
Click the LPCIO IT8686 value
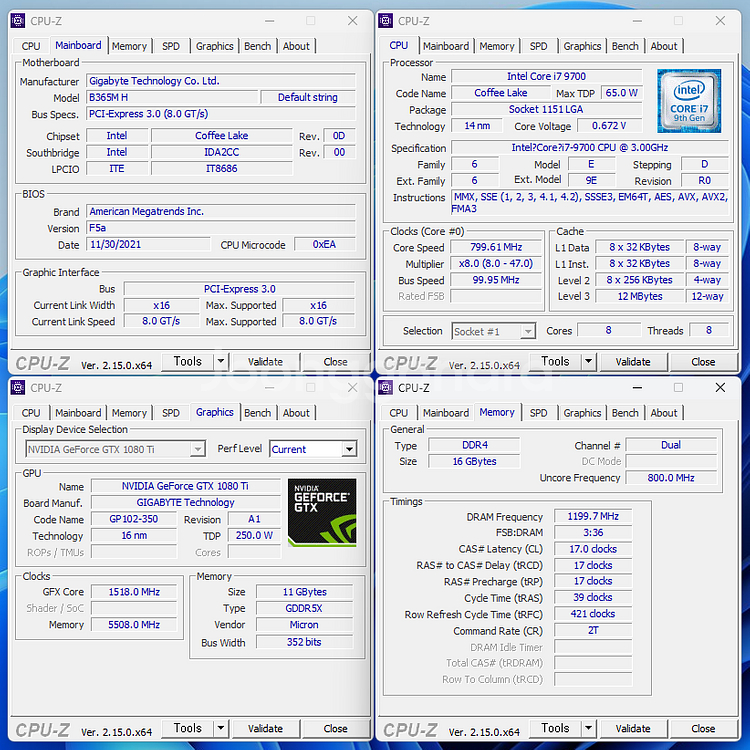coord(221,169)
